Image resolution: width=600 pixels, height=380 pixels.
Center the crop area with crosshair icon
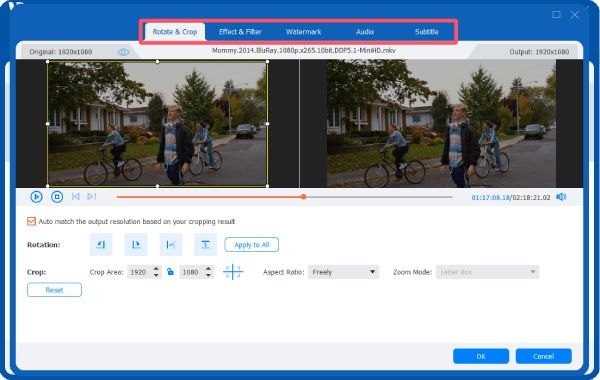pos(233,272)
